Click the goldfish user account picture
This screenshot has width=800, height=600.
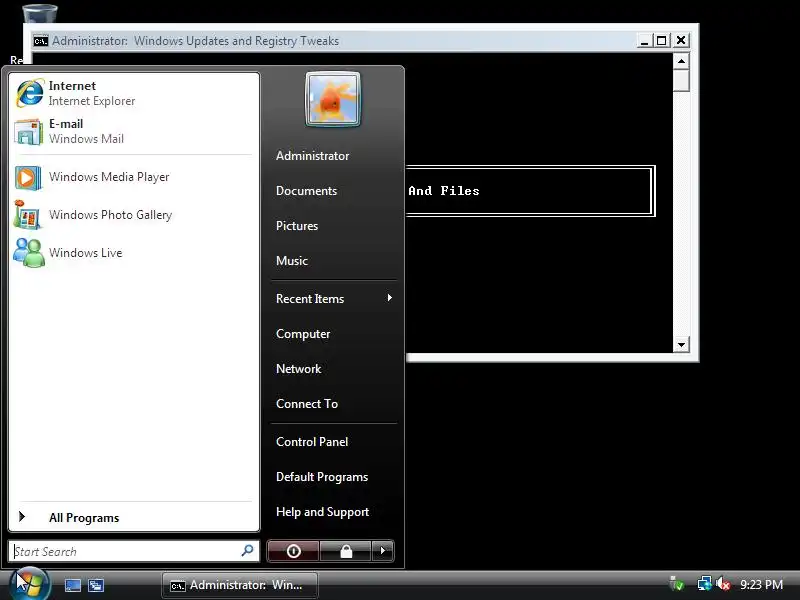[x=333, y=99]
